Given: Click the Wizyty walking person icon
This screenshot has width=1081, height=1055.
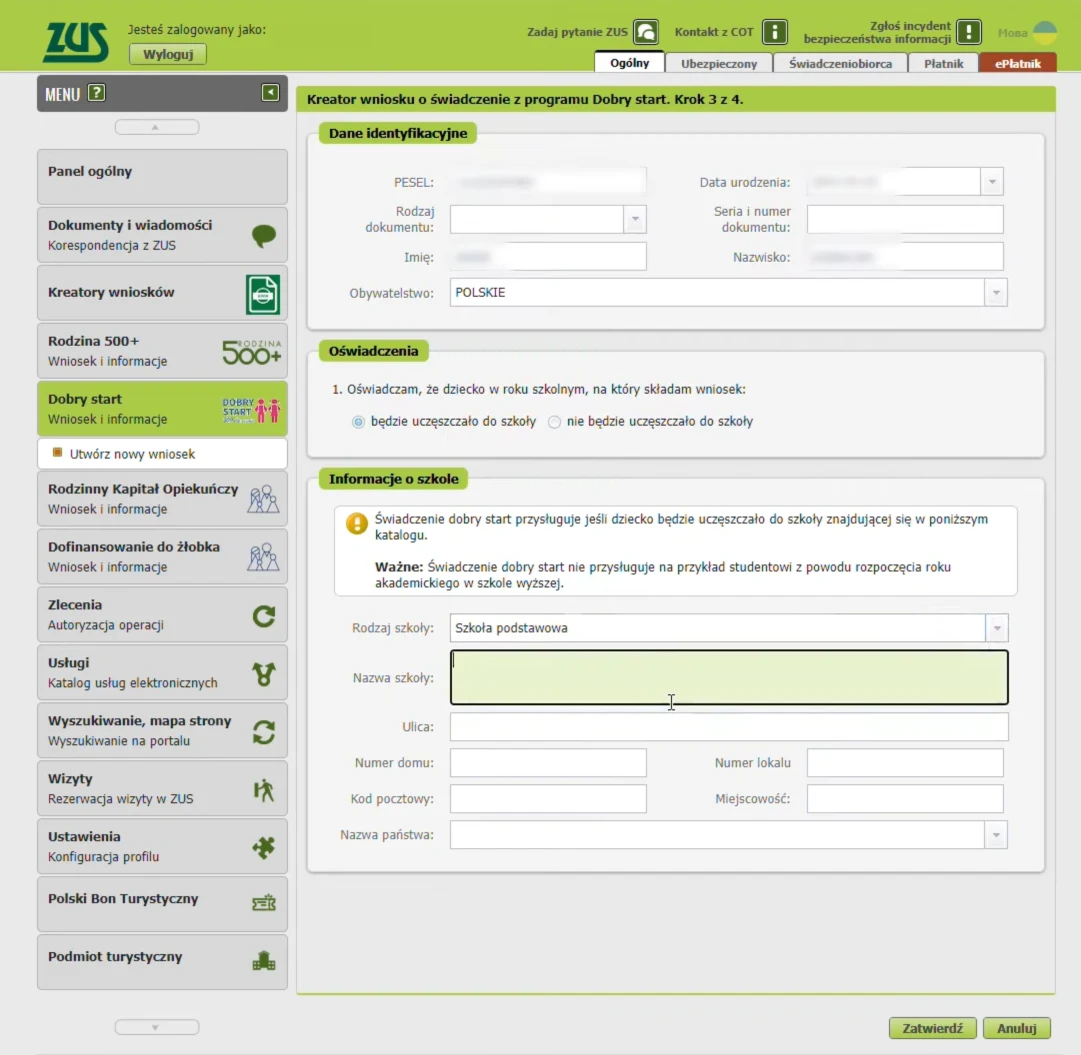Looking at the screenshot, I should 263,788.
